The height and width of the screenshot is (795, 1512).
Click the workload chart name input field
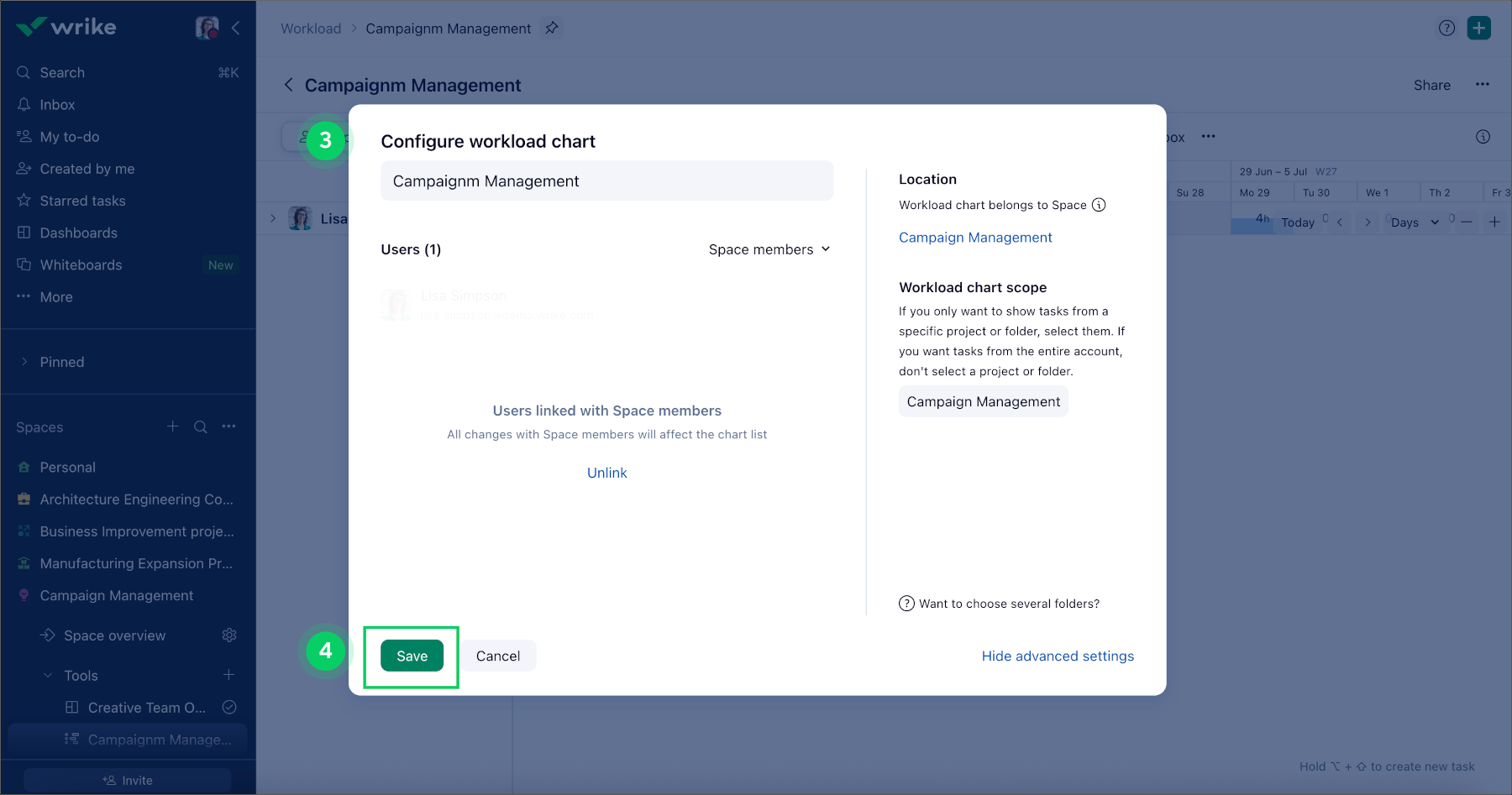606,180
